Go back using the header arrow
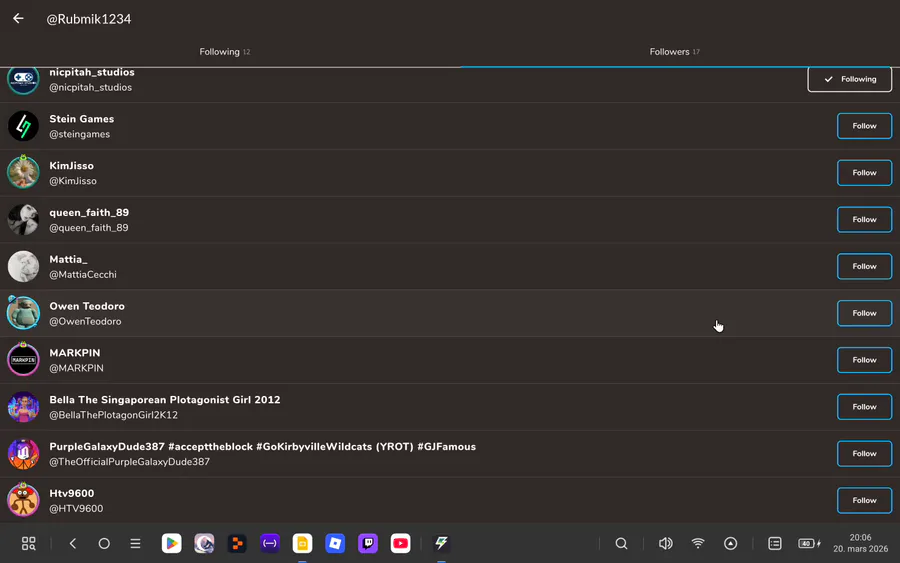The image size is (900, 563). 18,18
